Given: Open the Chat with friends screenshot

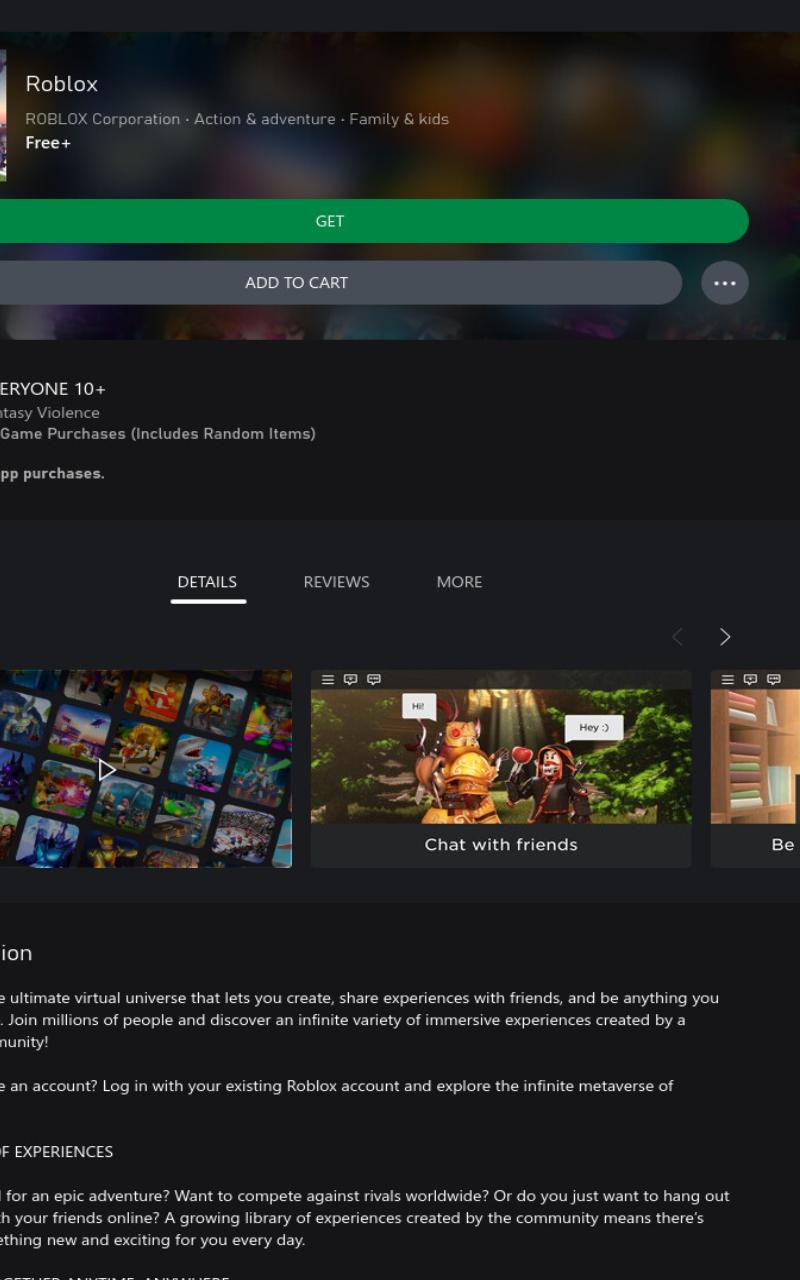Looking at the screenshot, I should coord(501,768).
